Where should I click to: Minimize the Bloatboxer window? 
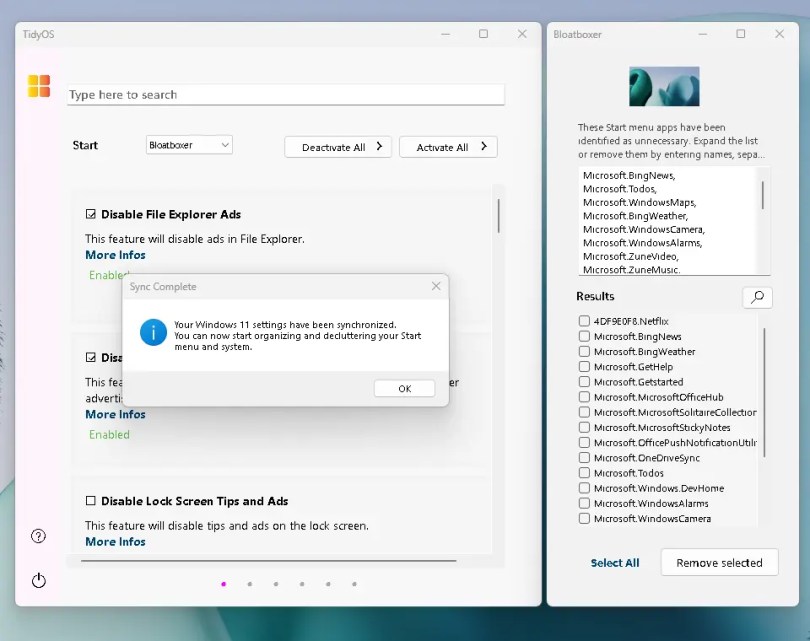(703, 34)
